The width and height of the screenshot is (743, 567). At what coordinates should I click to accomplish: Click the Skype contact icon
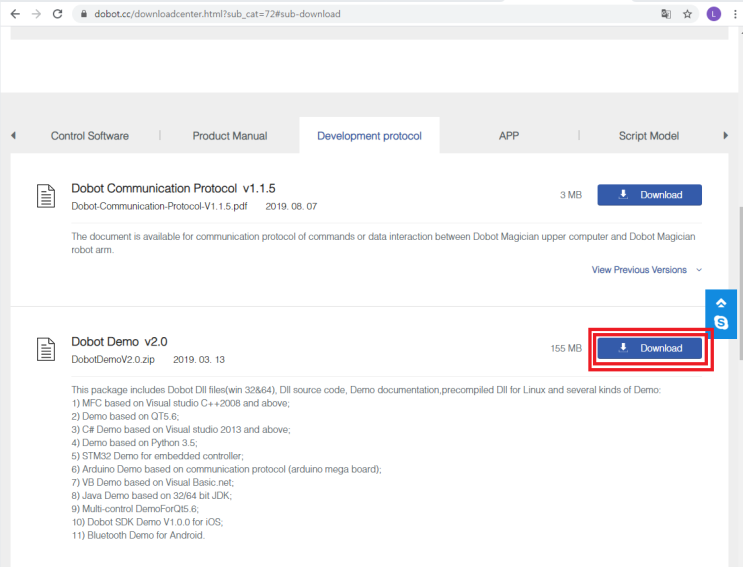pos(721,323)
